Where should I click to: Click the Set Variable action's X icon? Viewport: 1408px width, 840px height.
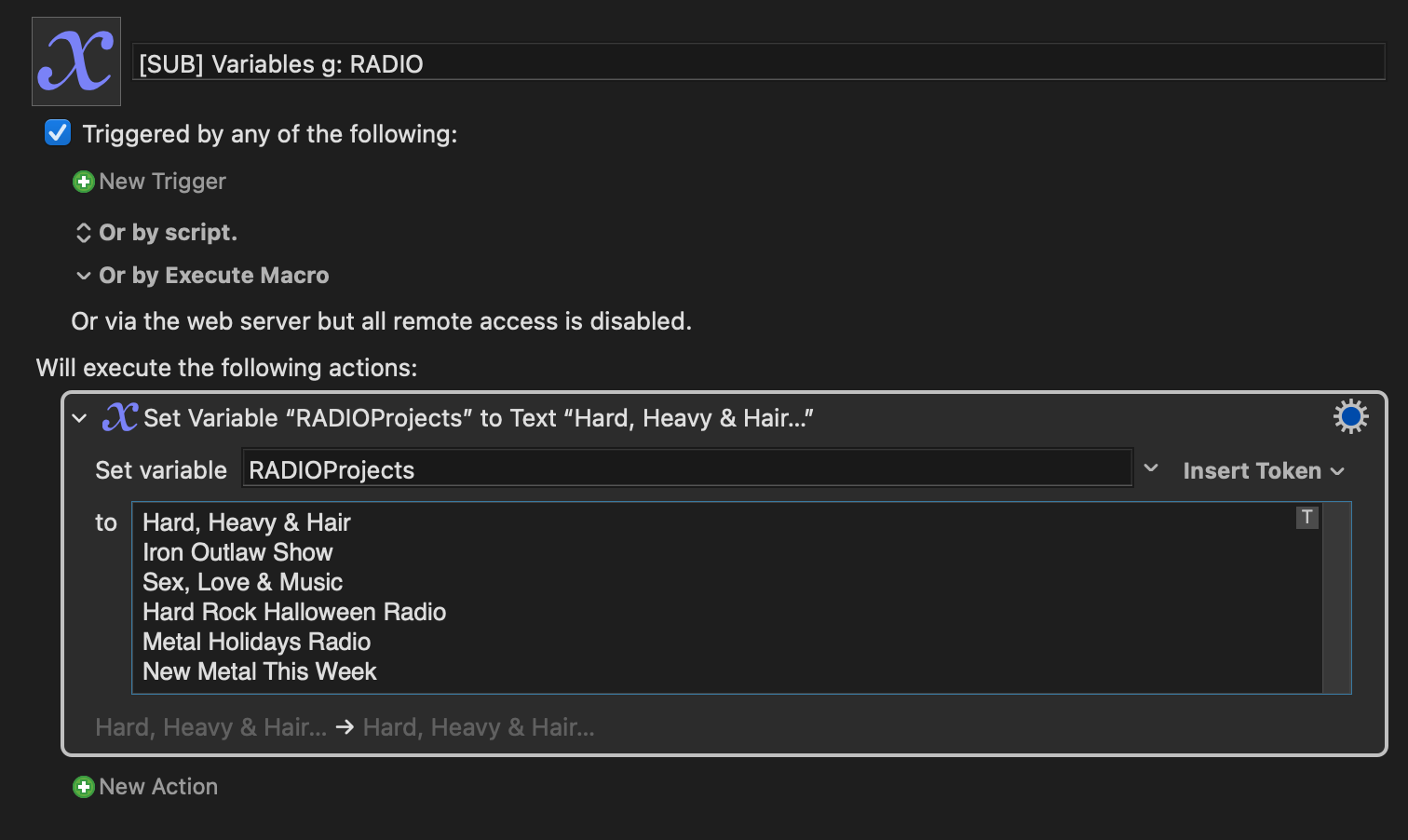coord(121,417)
